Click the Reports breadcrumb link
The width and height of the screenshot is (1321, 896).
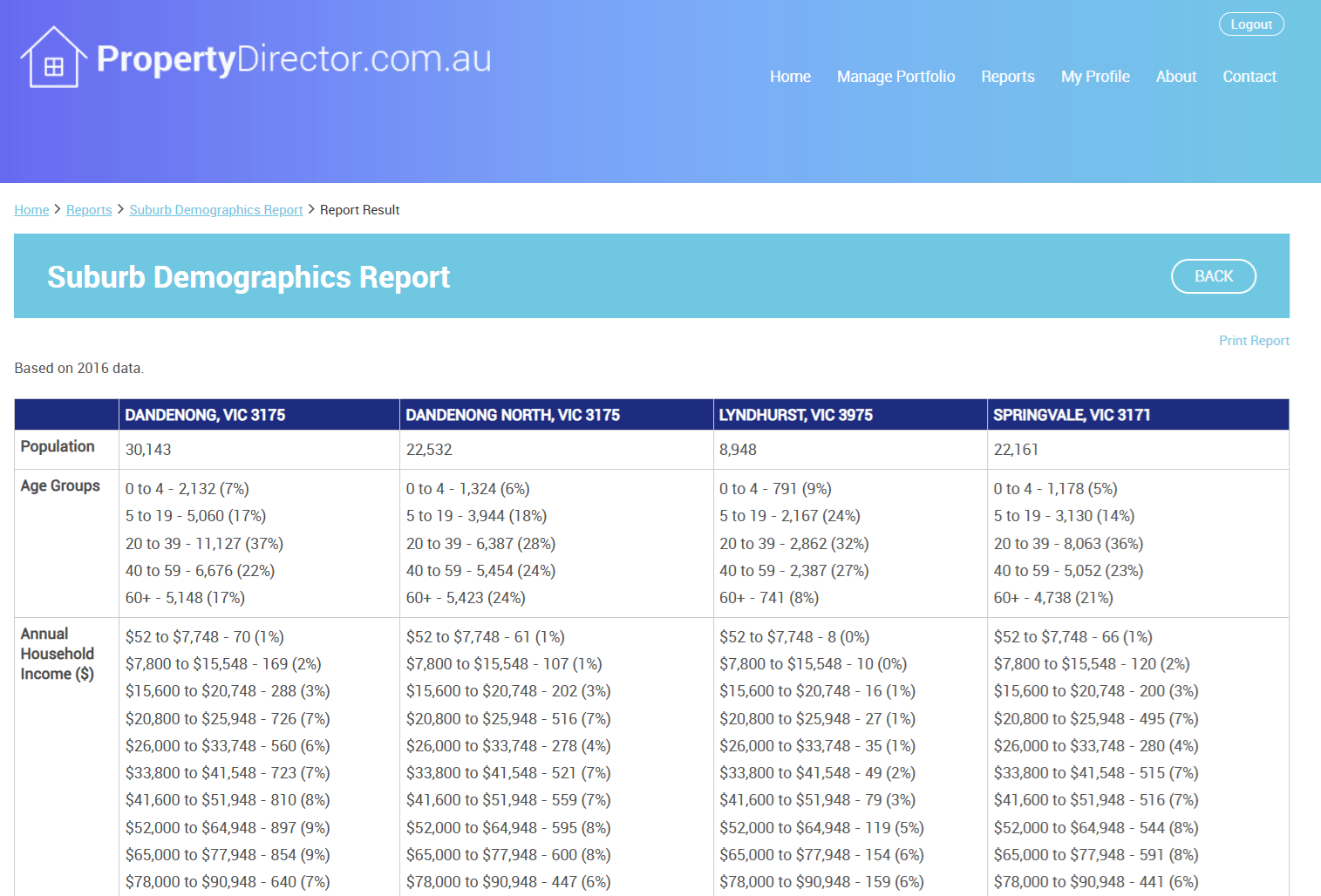click(89, 210)
